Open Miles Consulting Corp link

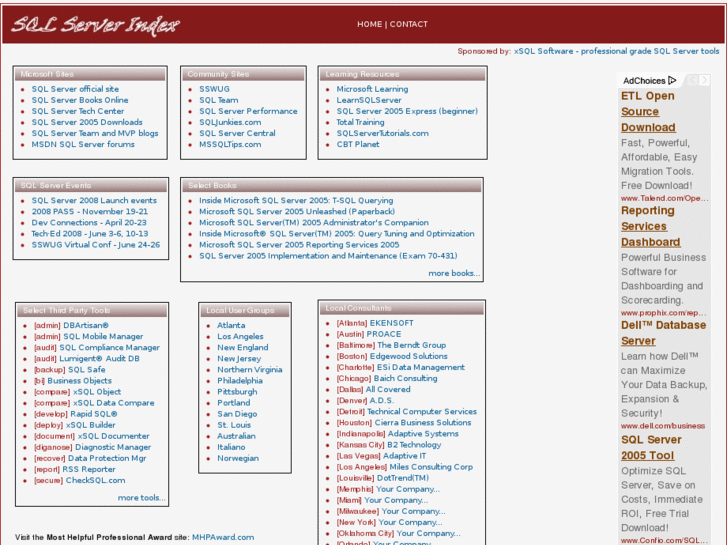[431, 467]
